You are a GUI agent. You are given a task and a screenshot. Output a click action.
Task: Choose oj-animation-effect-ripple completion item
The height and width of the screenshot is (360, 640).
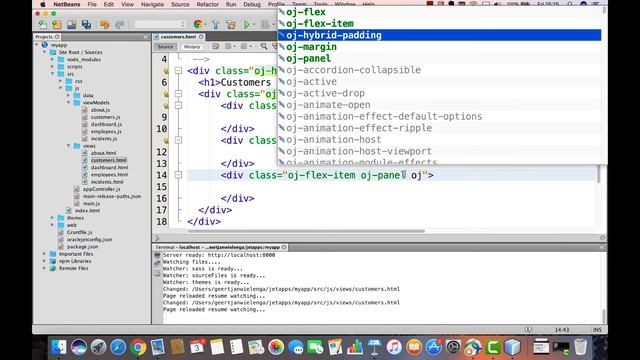(439, 128)
